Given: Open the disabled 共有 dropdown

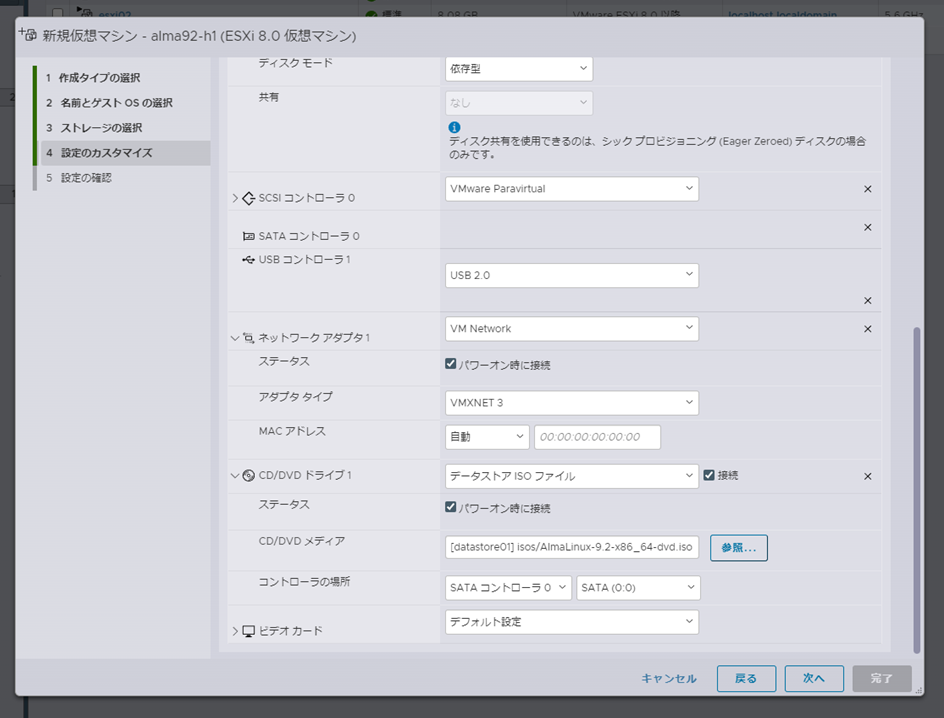Looking at the screenshot, I should [519, 103].
